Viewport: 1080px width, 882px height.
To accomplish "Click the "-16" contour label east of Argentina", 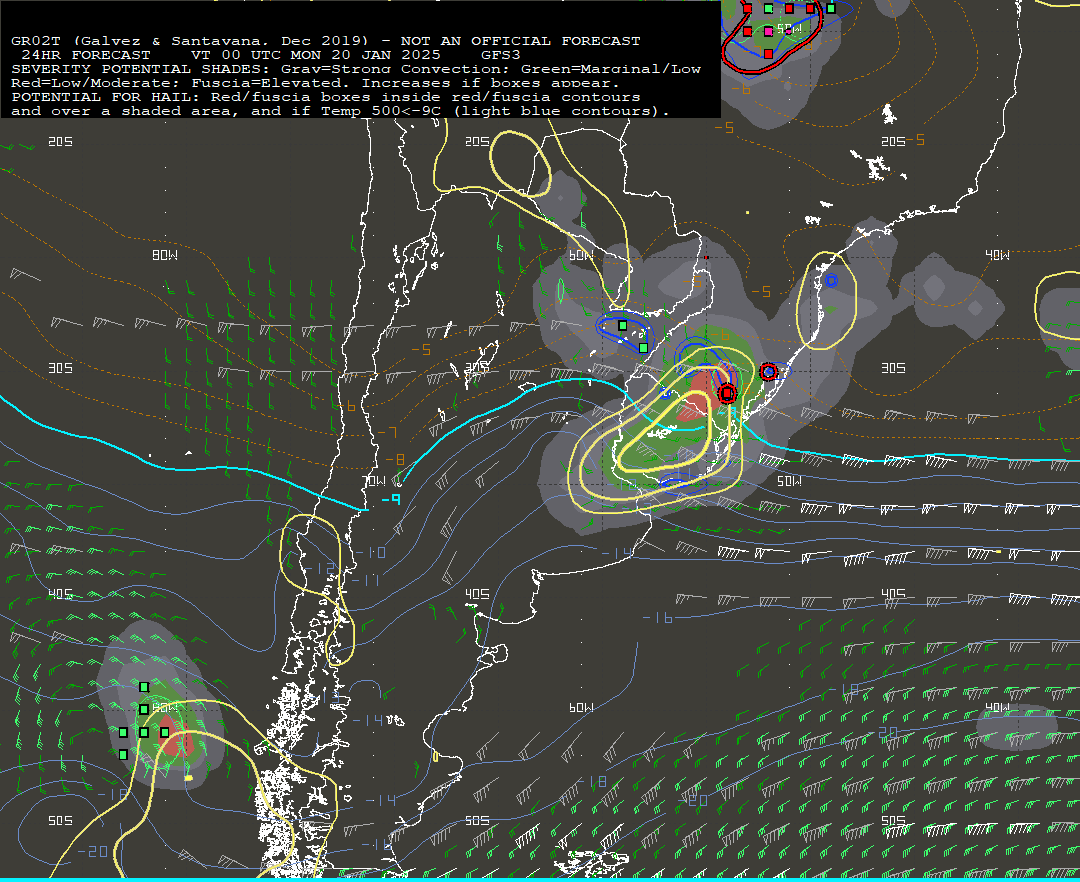I will (658, 618).
